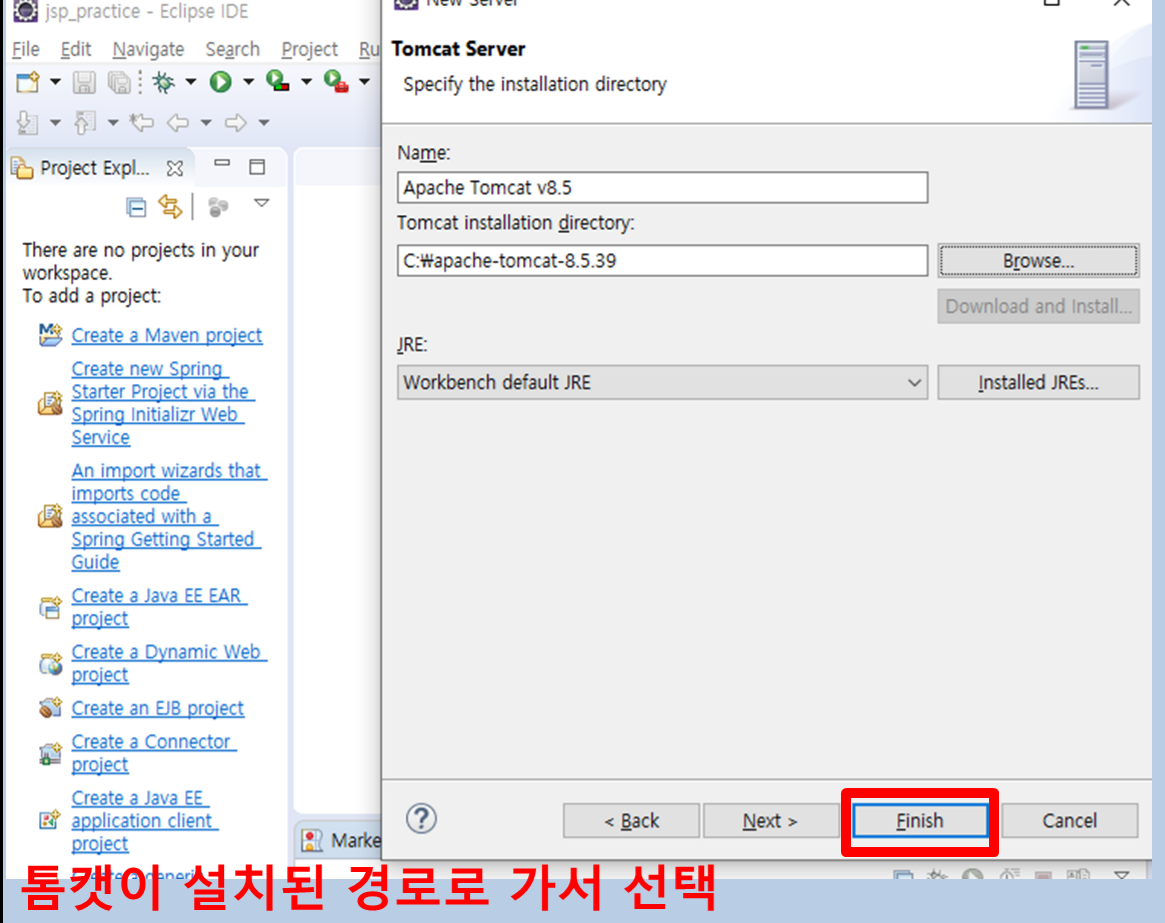Minimize the Project Explorer panel

(222, 163)
